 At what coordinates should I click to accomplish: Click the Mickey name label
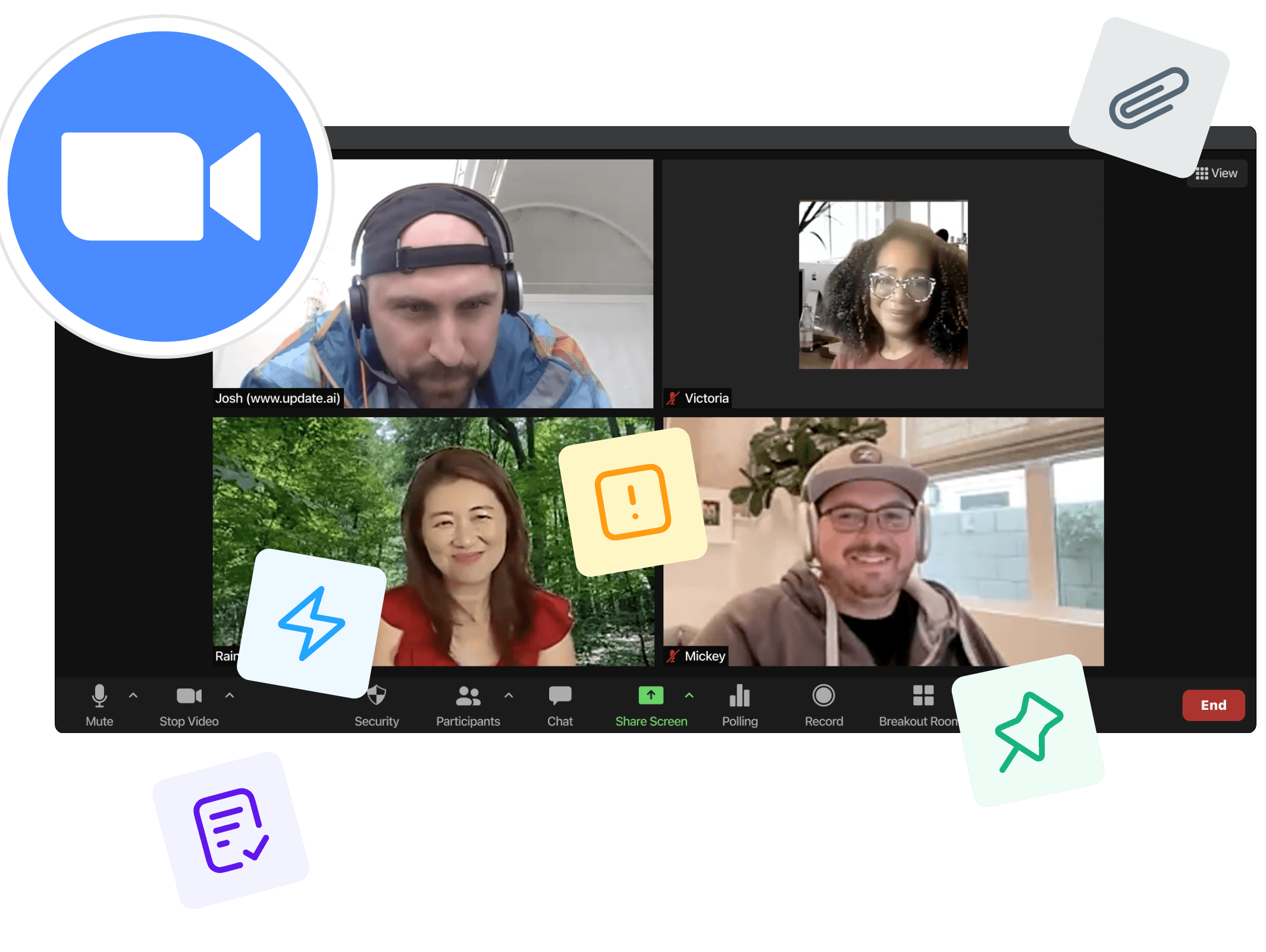click(704, 656)
